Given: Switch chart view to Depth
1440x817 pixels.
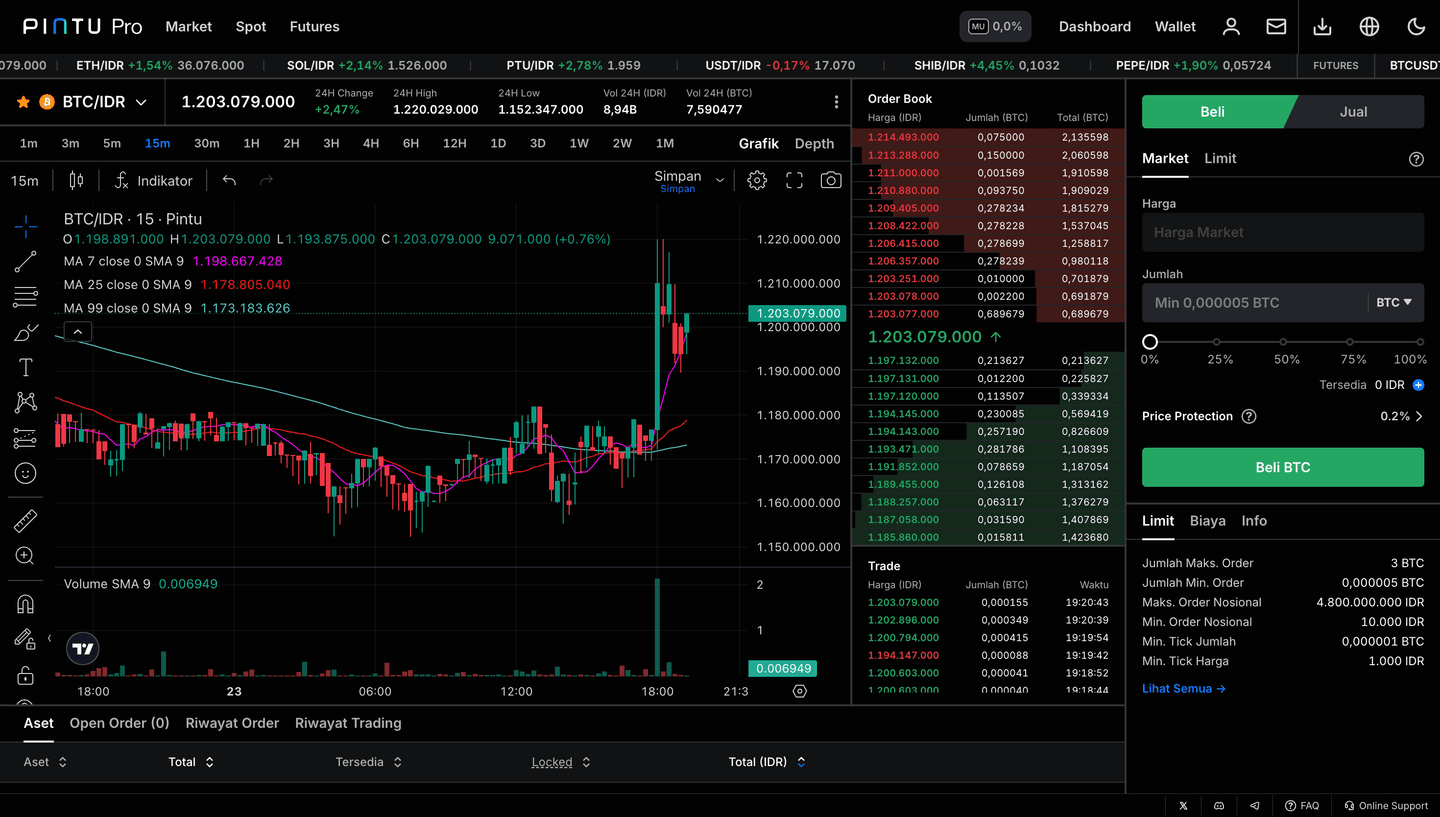Looking at the screenshot, I should [x=814, y=143].
